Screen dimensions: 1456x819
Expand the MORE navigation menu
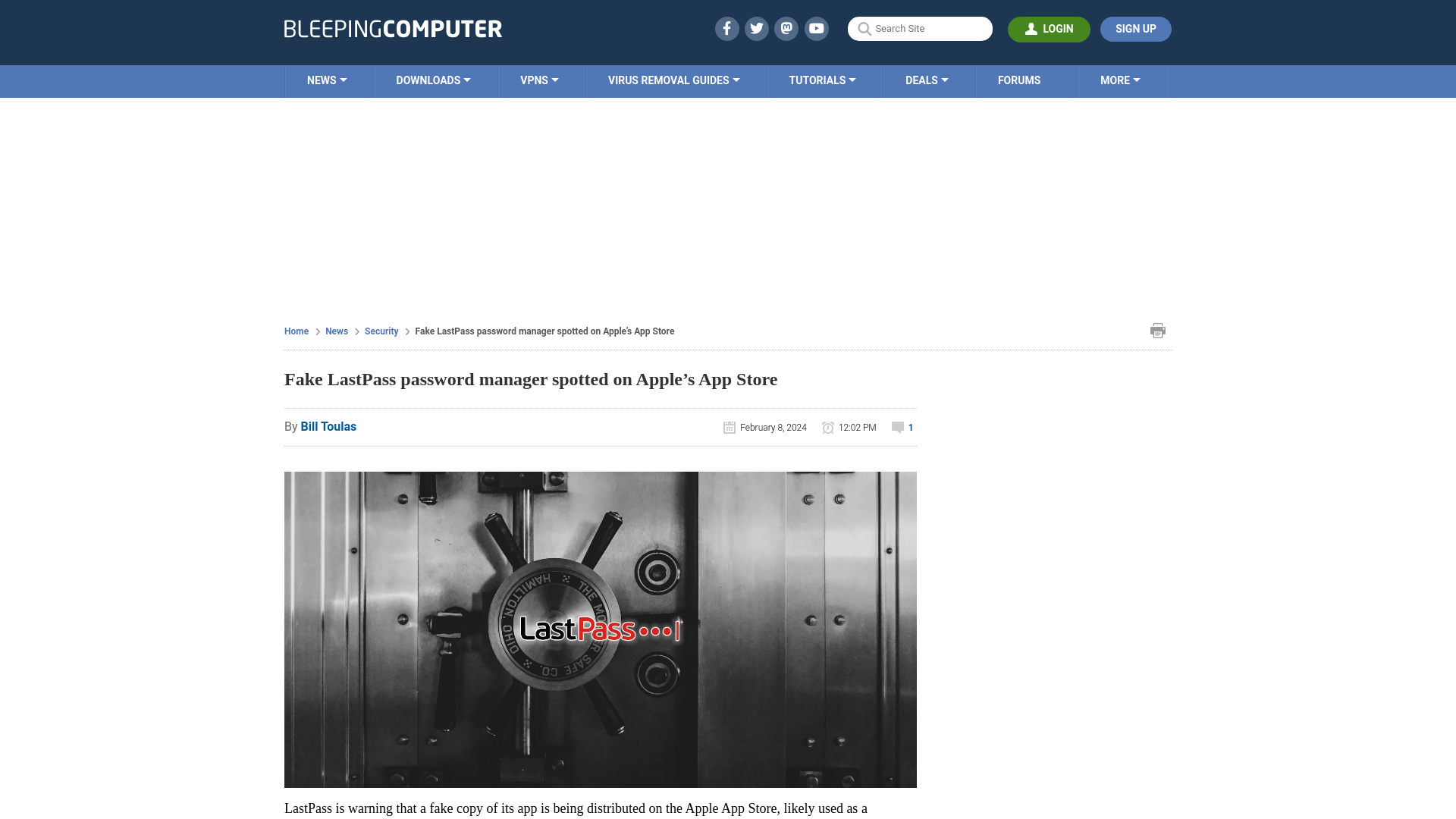click(x=1120, y=80)
